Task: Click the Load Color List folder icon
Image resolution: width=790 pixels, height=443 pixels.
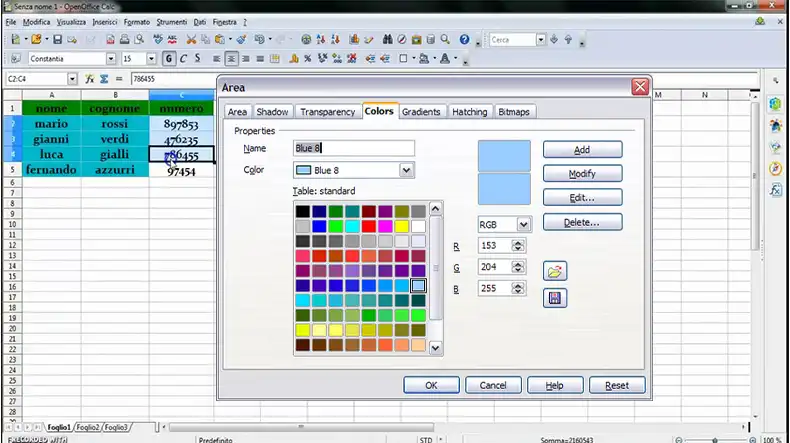Action: [555, 271]
